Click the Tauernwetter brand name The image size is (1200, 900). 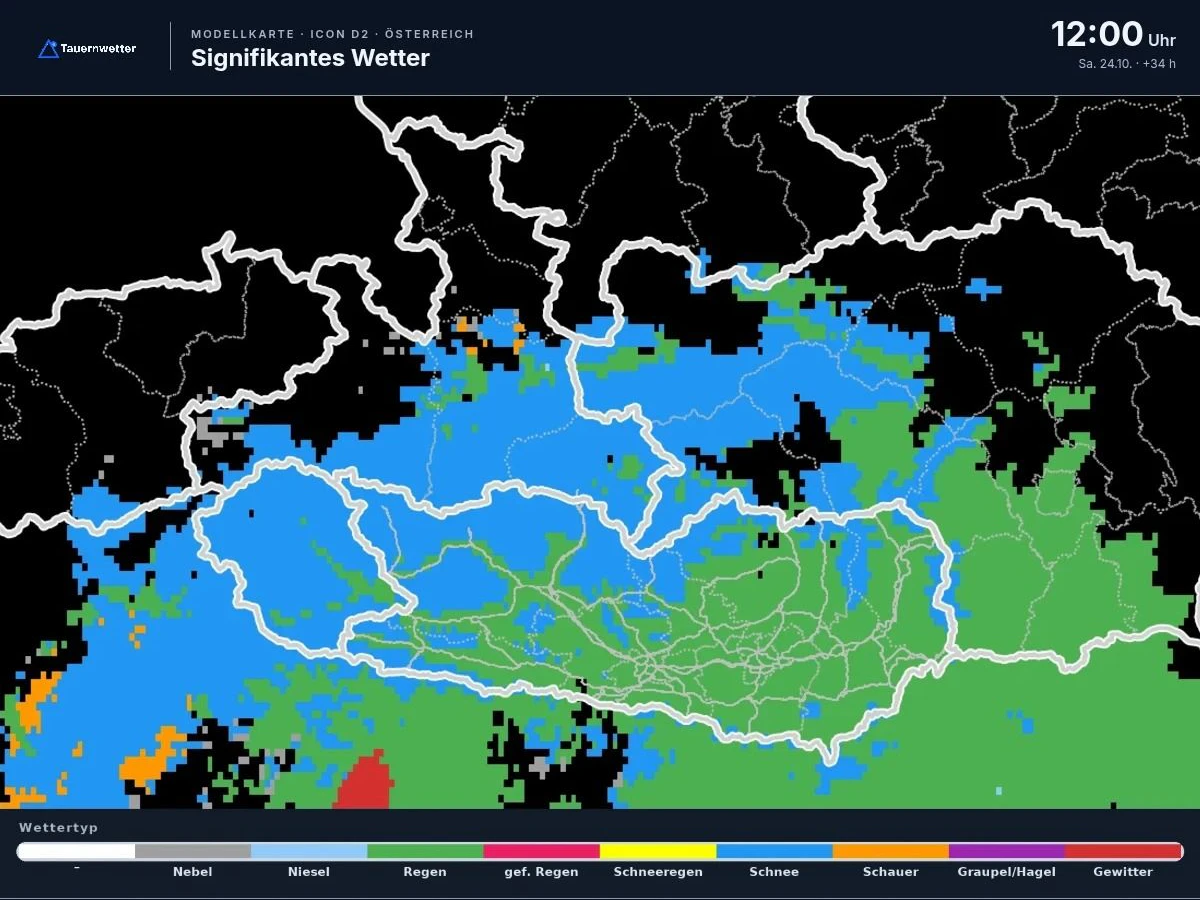[x=98, y=48]
